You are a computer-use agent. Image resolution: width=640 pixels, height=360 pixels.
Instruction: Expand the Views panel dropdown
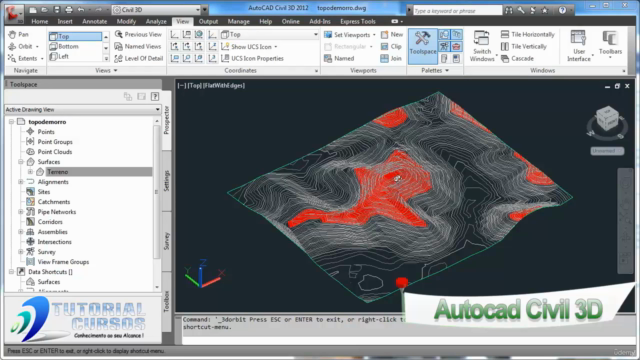point(106,71)
